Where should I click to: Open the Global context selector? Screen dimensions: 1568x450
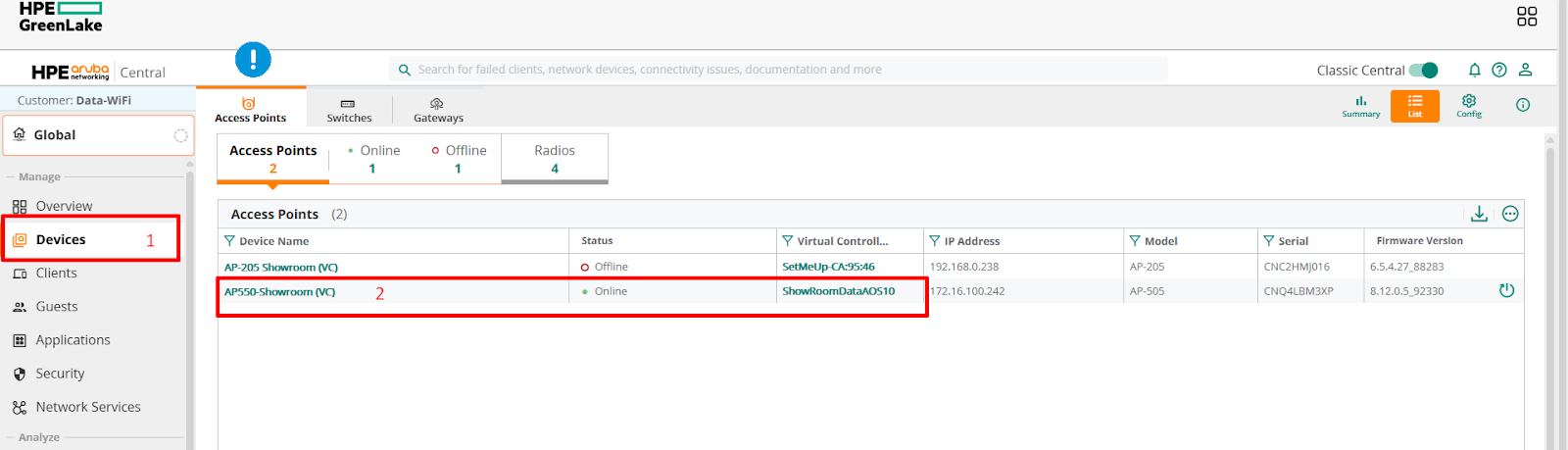(x=98, y=135)
